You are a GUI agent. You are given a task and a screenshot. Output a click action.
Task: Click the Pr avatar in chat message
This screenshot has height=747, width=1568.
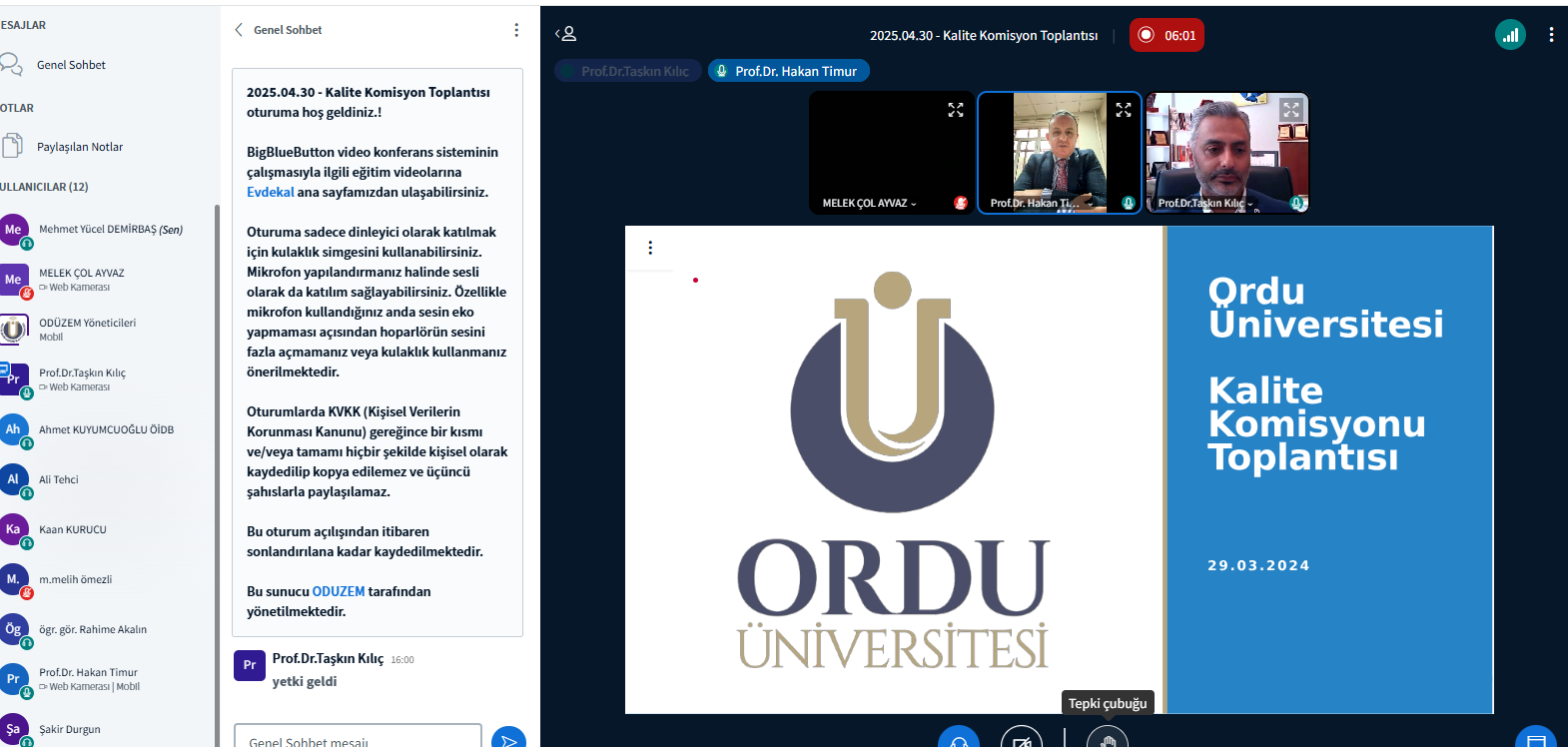pyautogui.click(x=250, y=665)
